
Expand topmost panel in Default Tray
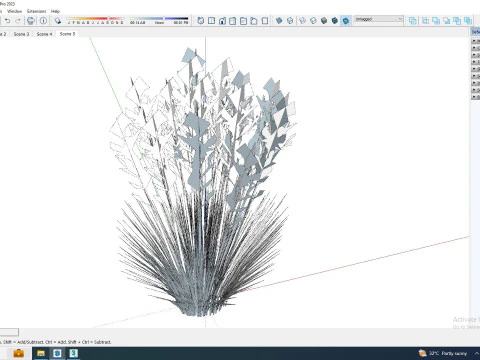pyautogui.click(x=476, y=41)
